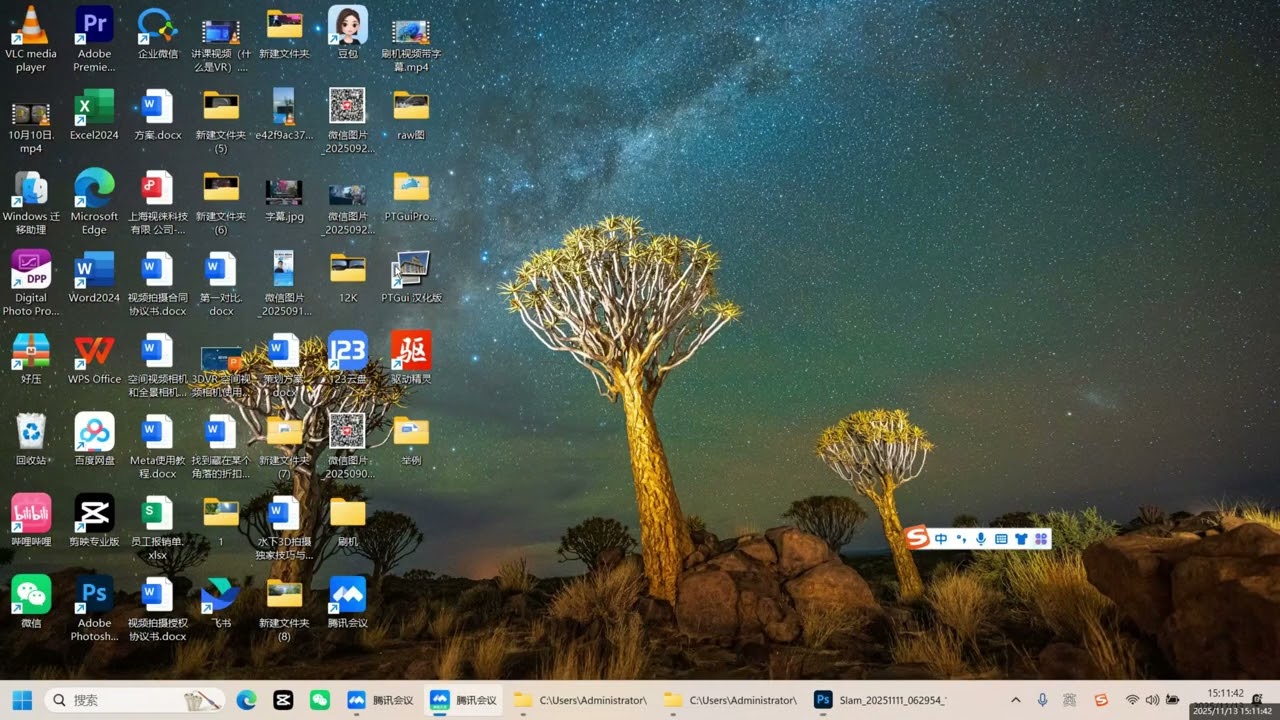
Task: Open Wi-Fi network settings in tray
Action: pos(1132,700)
